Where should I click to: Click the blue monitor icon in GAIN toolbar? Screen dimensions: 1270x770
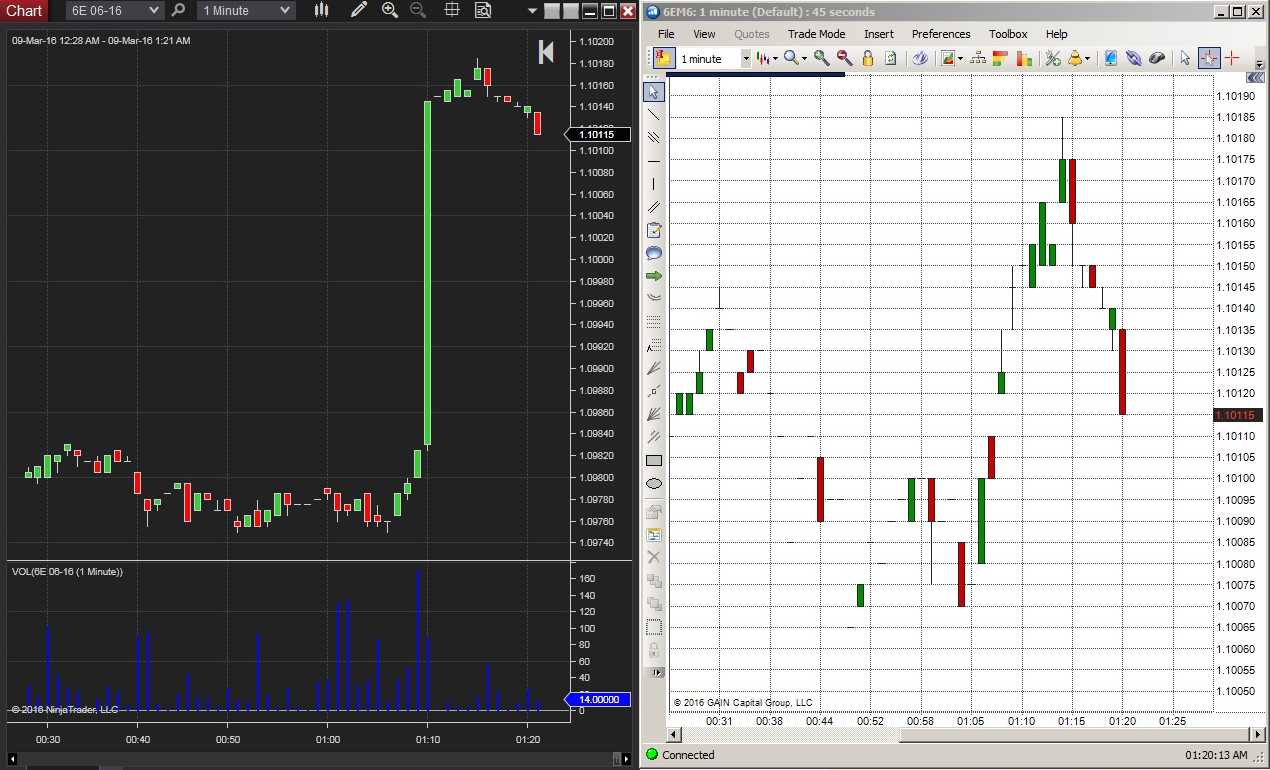coord(1110,59)
